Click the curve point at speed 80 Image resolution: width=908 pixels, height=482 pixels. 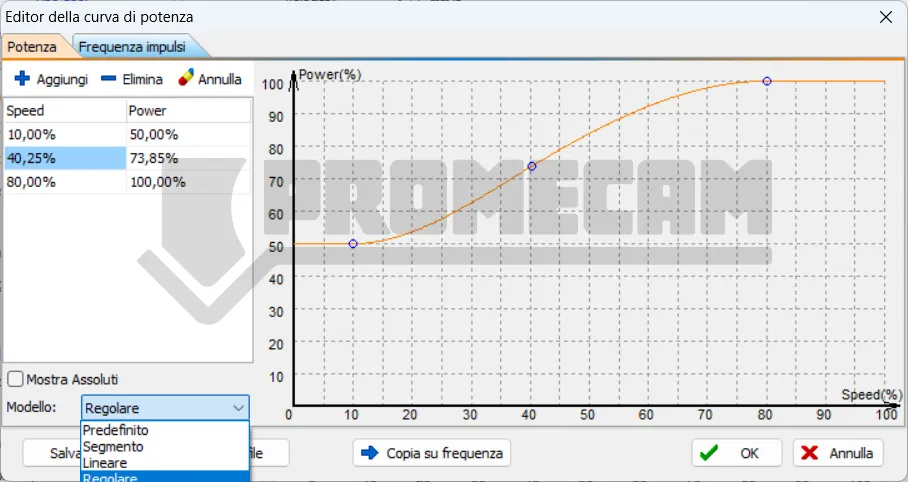pyautogui.click(x=767, y=81)
